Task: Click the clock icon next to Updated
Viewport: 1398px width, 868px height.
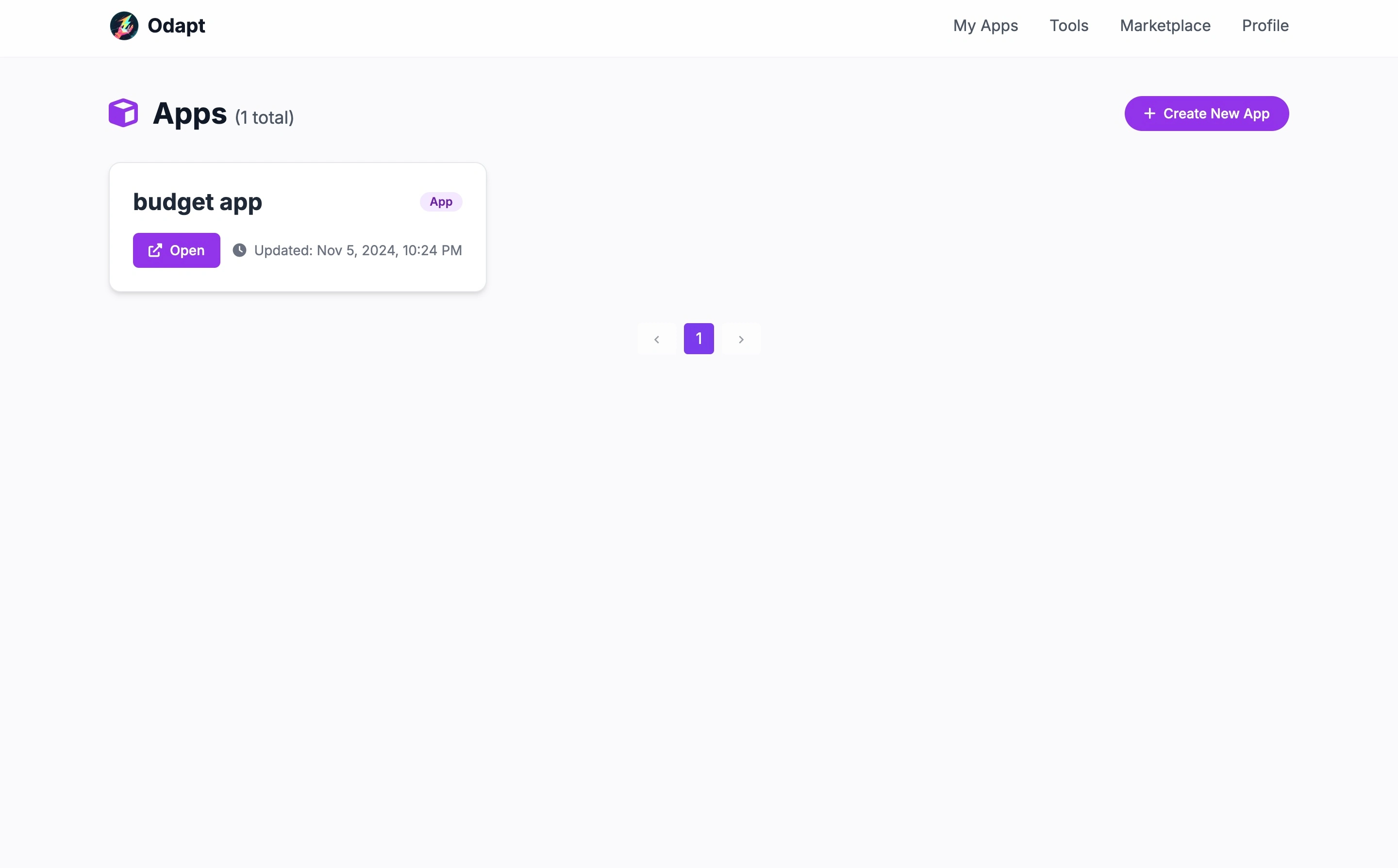Action: pyautogui.click(x=239, y=250)
